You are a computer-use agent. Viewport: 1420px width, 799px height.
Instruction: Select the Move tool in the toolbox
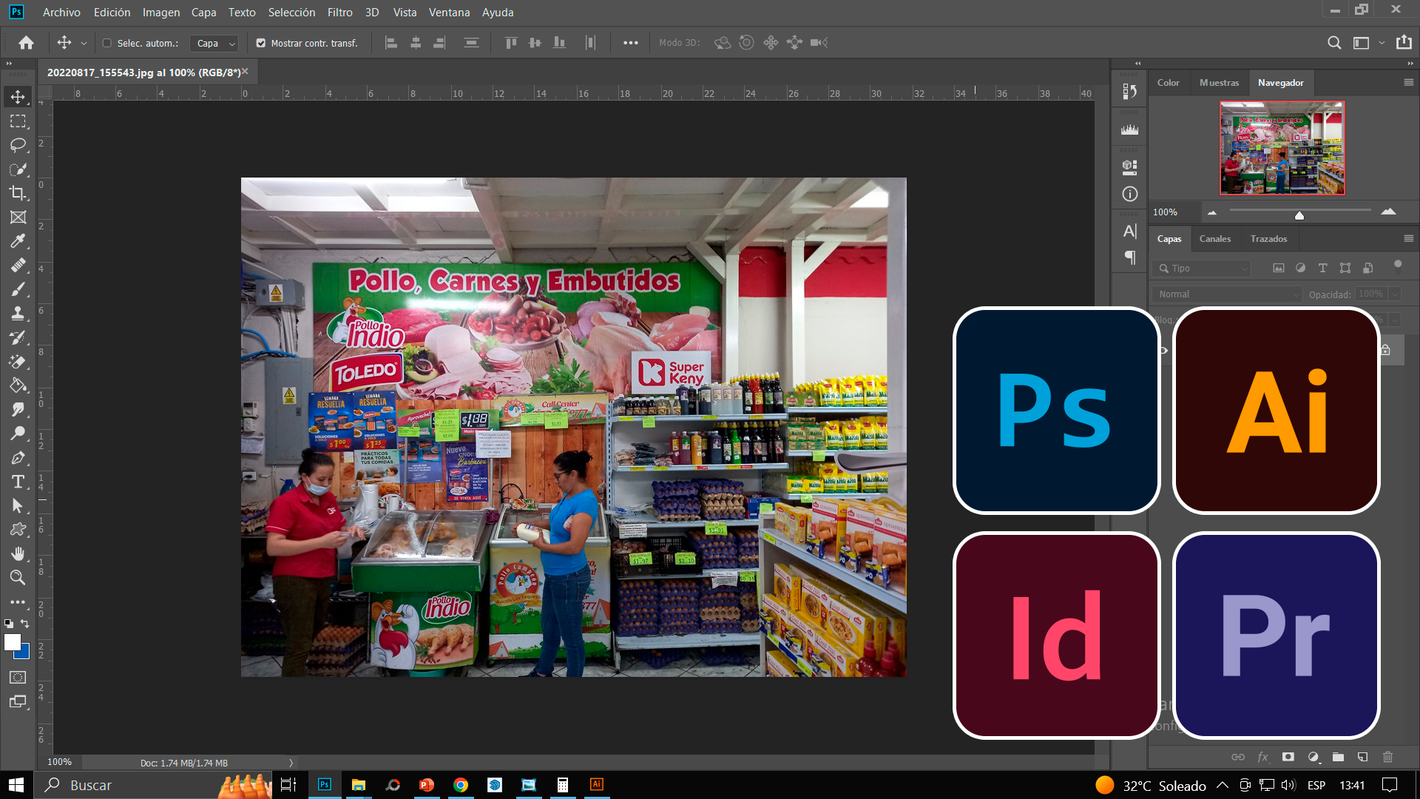click(18, 97)
